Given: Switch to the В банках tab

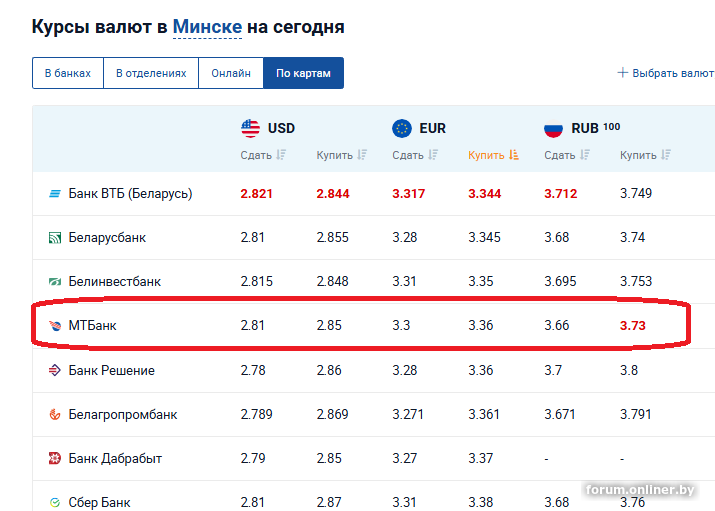Looking at the screenshot, I should pyautogui.click(x=68, y=73).
